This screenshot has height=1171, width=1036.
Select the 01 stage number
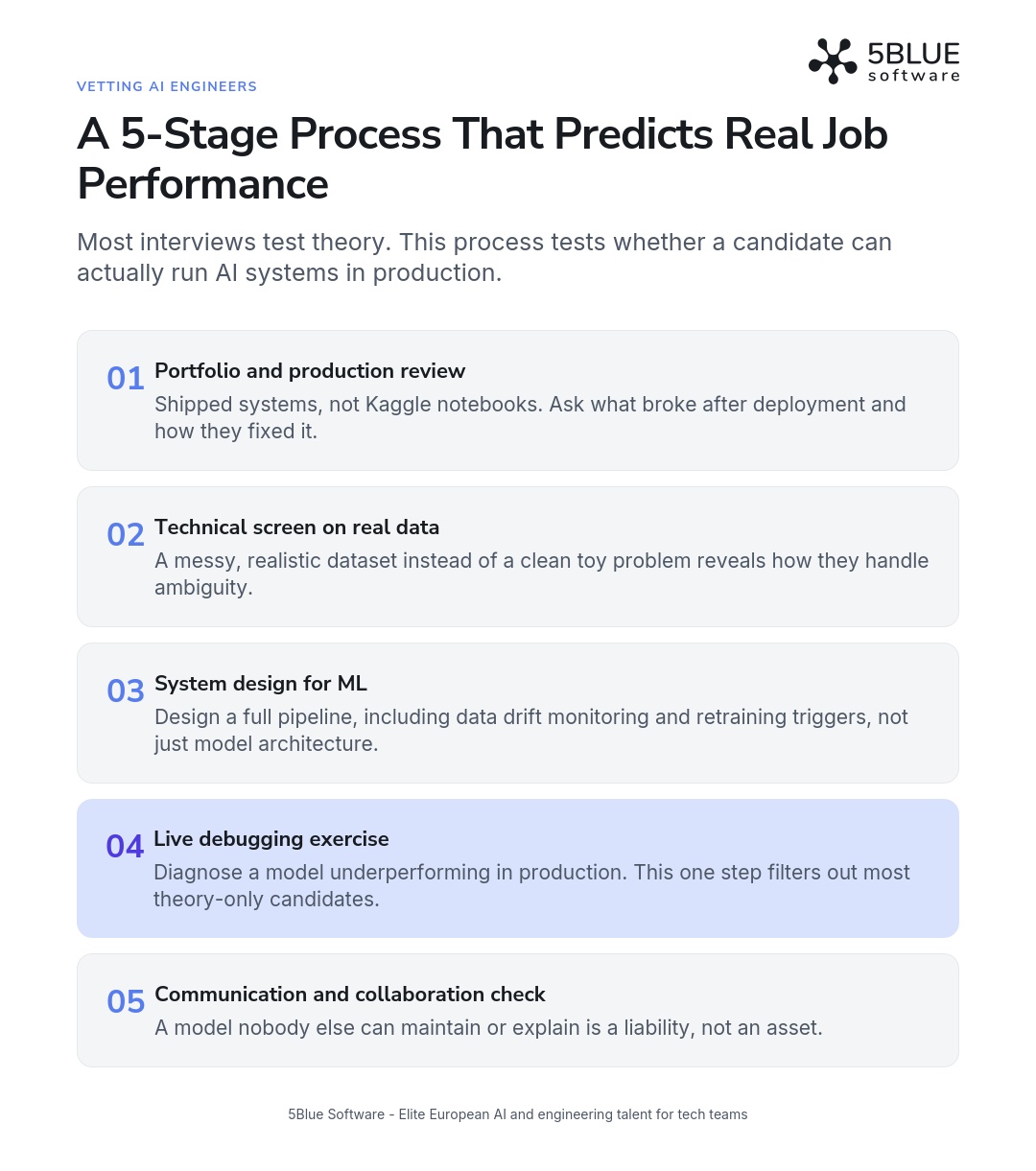(x=126, y=379)
